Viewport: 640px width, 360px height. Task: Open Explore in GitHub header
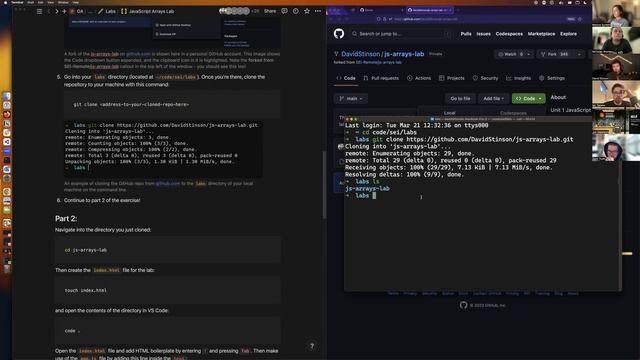568,34
